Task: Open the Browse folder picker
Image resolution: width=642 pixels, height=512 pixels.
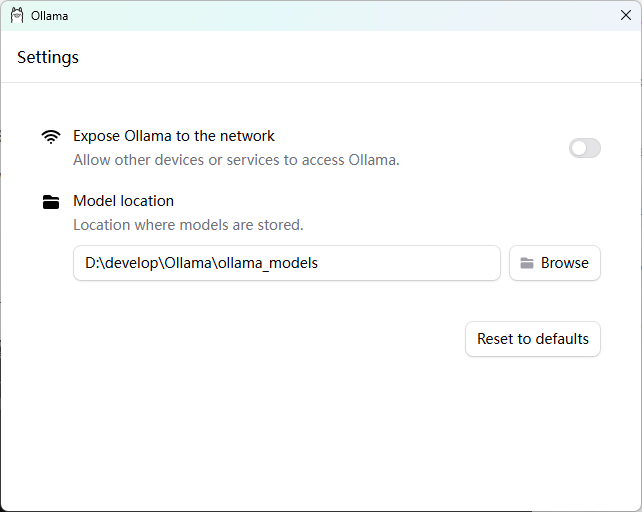Action: click(555, 263)
